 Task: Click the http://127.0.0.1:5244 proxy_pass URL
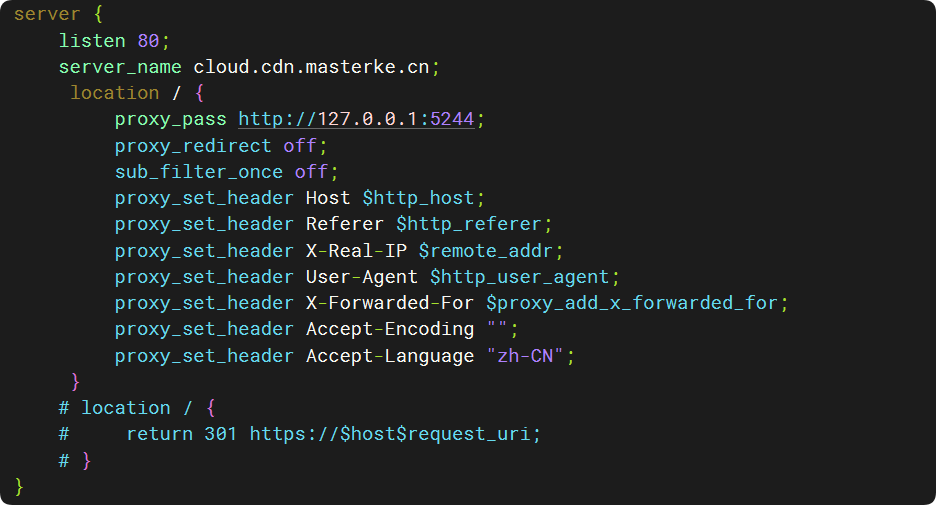click(x=356, y=119)
